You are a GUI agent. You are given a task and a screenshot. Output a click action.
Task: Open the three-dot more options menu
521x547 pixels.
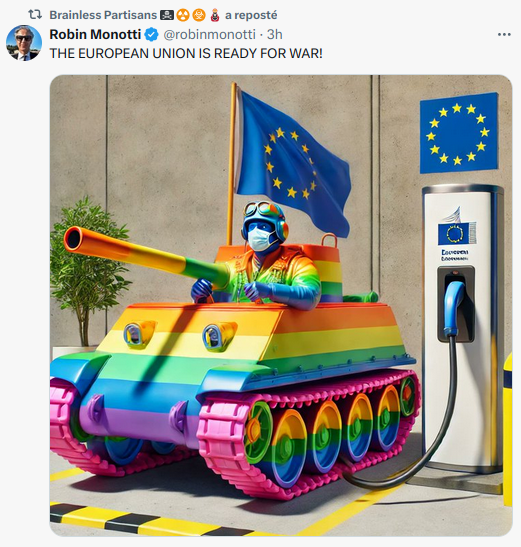click(x=504, y=34)
